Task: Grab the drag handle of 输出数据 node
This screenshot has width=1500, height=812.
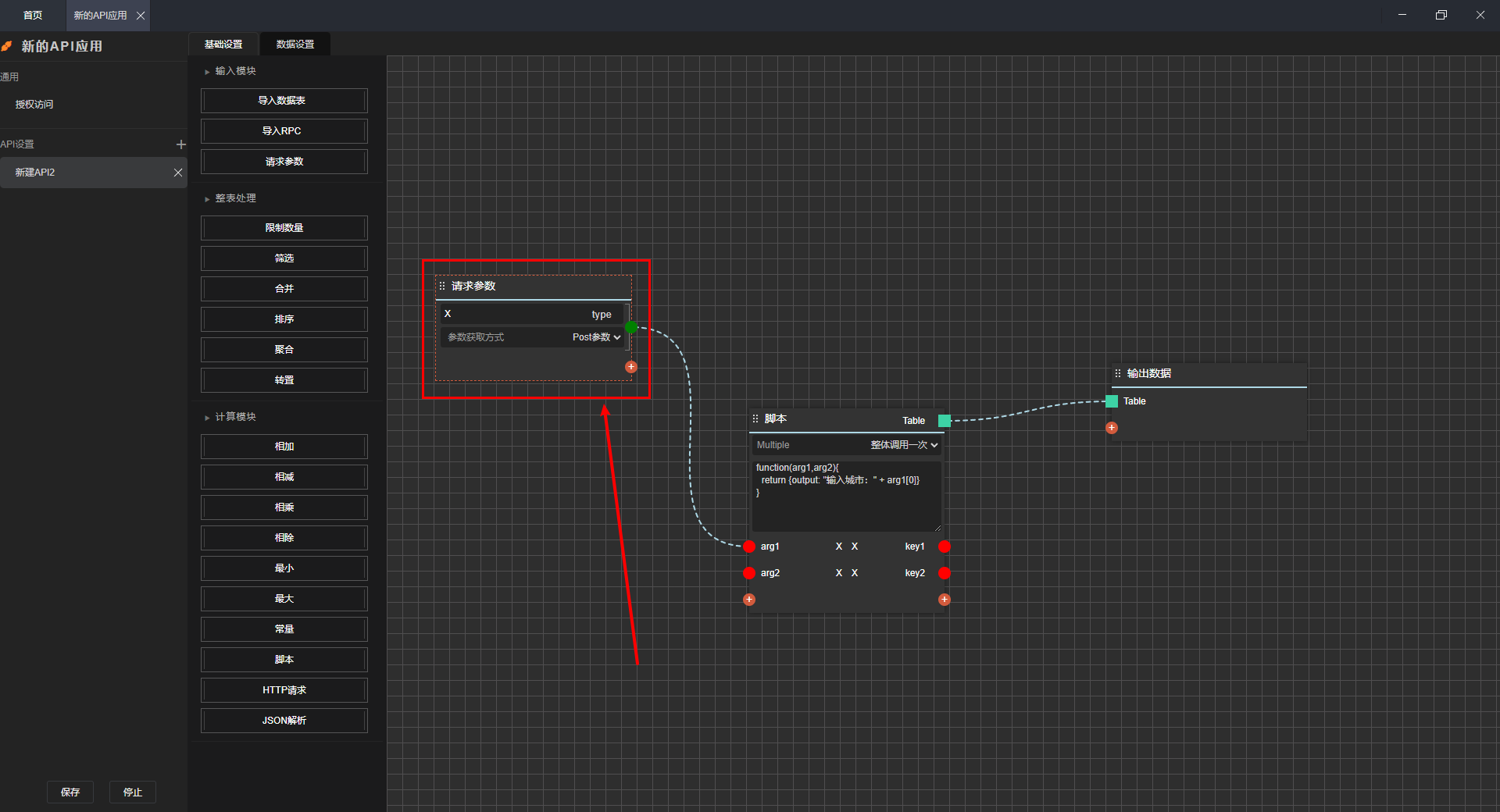Action: pos(1118,374)
